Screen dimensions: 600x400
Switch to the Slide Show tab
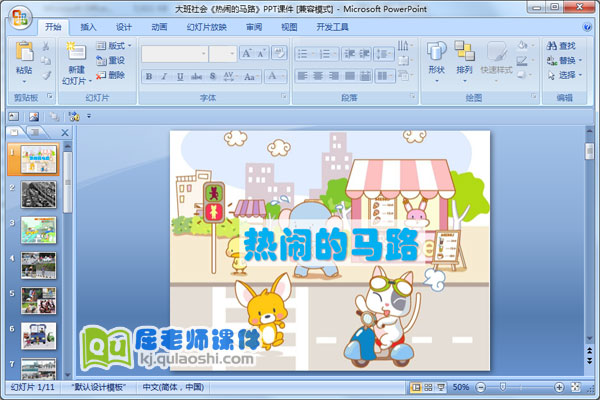tap(207, 27)
